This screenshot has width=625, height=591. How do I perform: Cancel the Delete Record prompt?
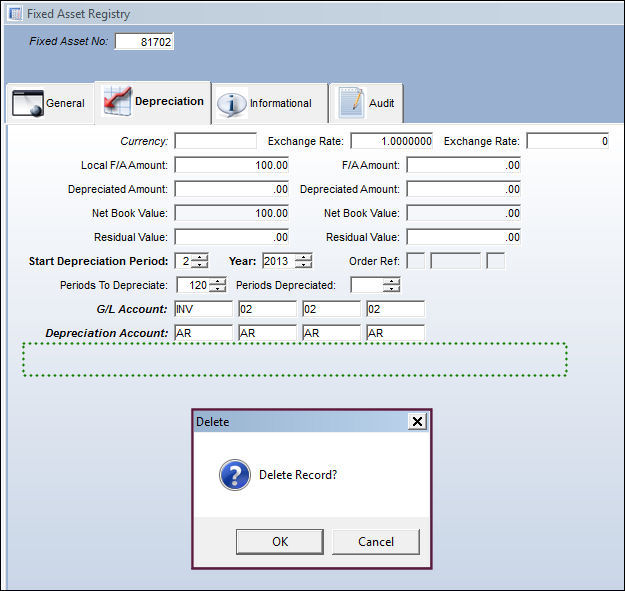coord(376,542)
